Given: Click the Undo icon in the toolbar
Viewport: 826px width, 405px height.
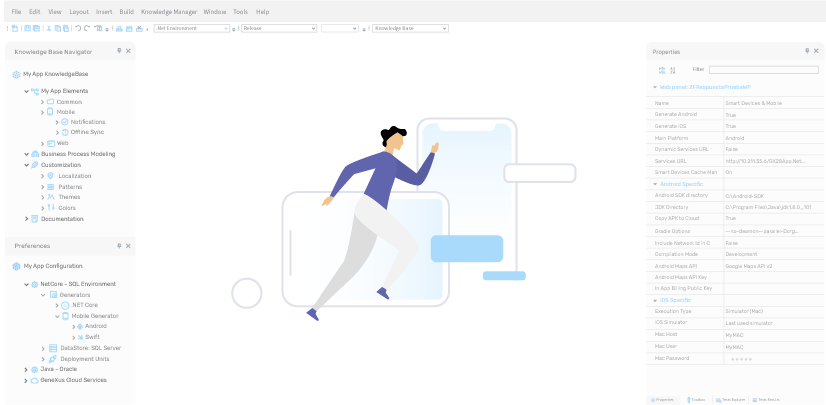Looking at the screenshot, I should click(x=77, y=28).
